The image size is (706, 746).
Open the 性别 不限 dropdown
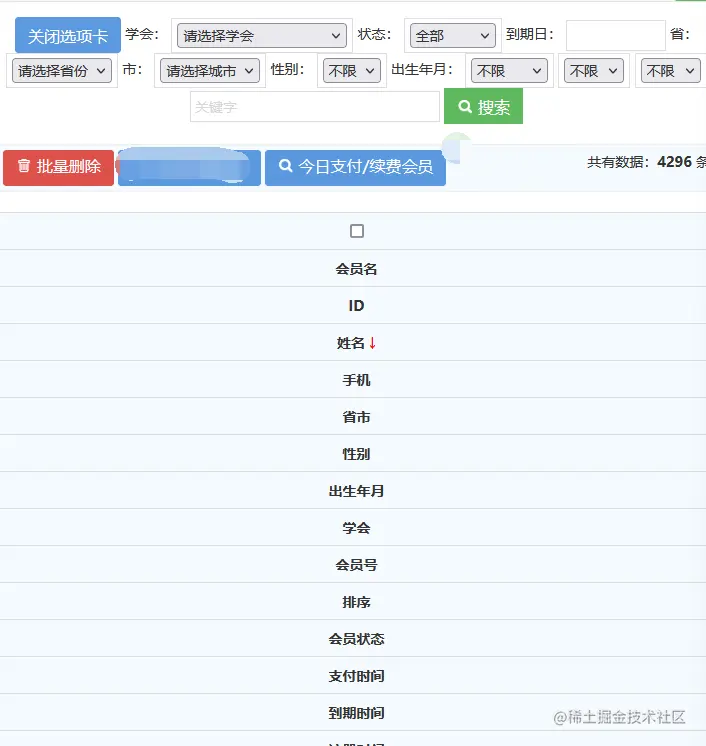tap(352, 71)
